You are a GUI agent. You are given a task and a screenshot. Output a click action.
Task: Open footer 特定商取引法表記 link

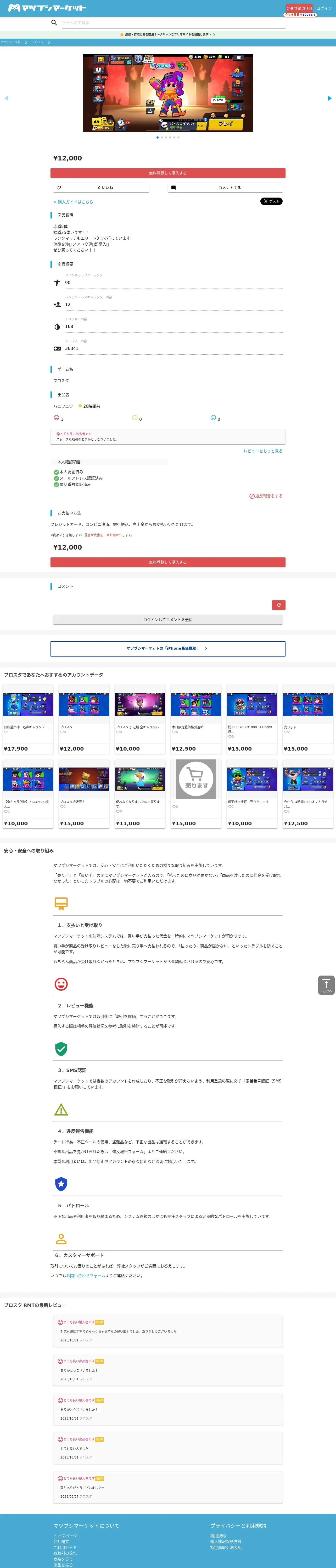[226, 1547]
